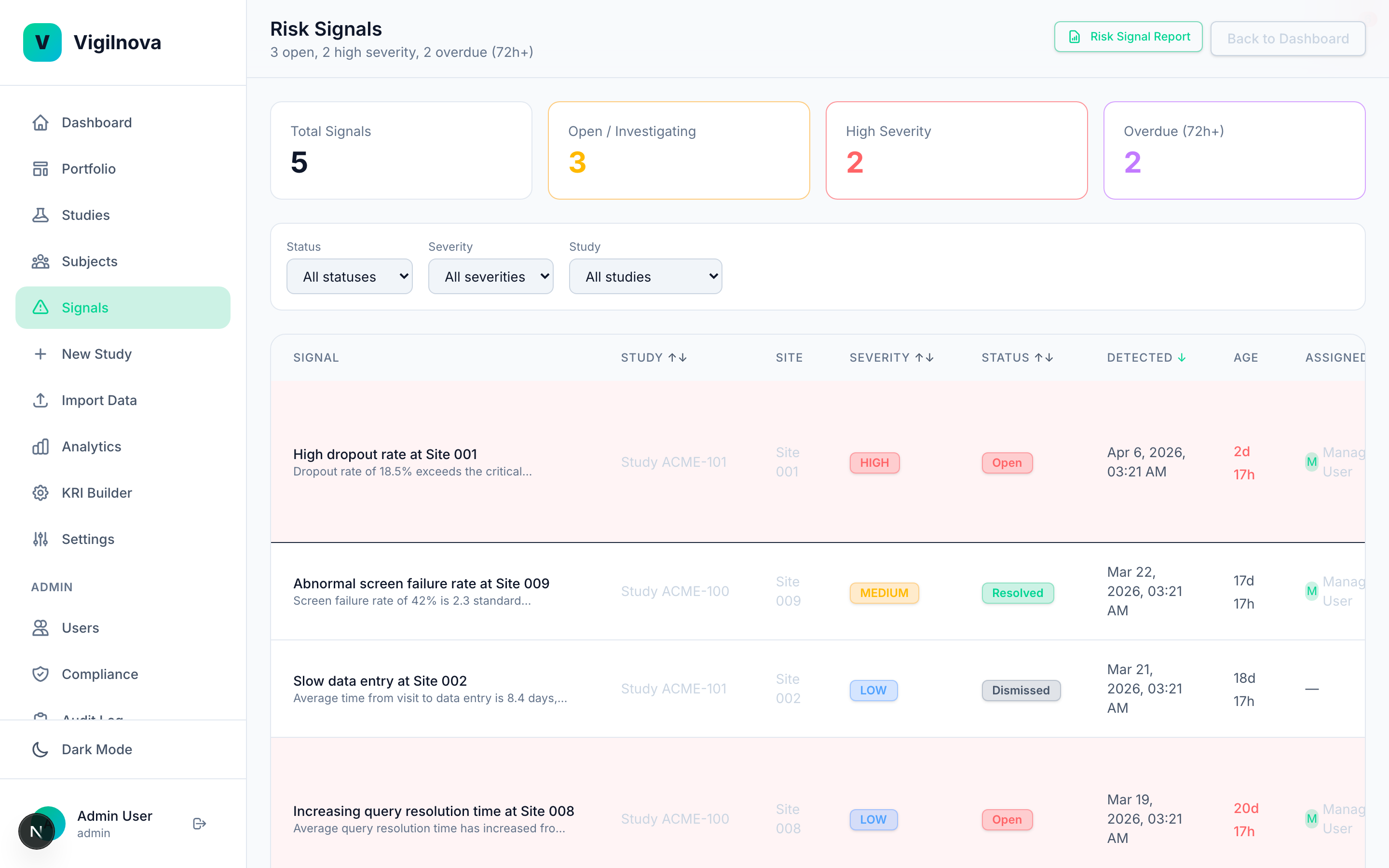Viewport: 1389px width, 868px height.
Task: Open the All studies dropdown
Action: pyautogui.click(x=645, y=276)
